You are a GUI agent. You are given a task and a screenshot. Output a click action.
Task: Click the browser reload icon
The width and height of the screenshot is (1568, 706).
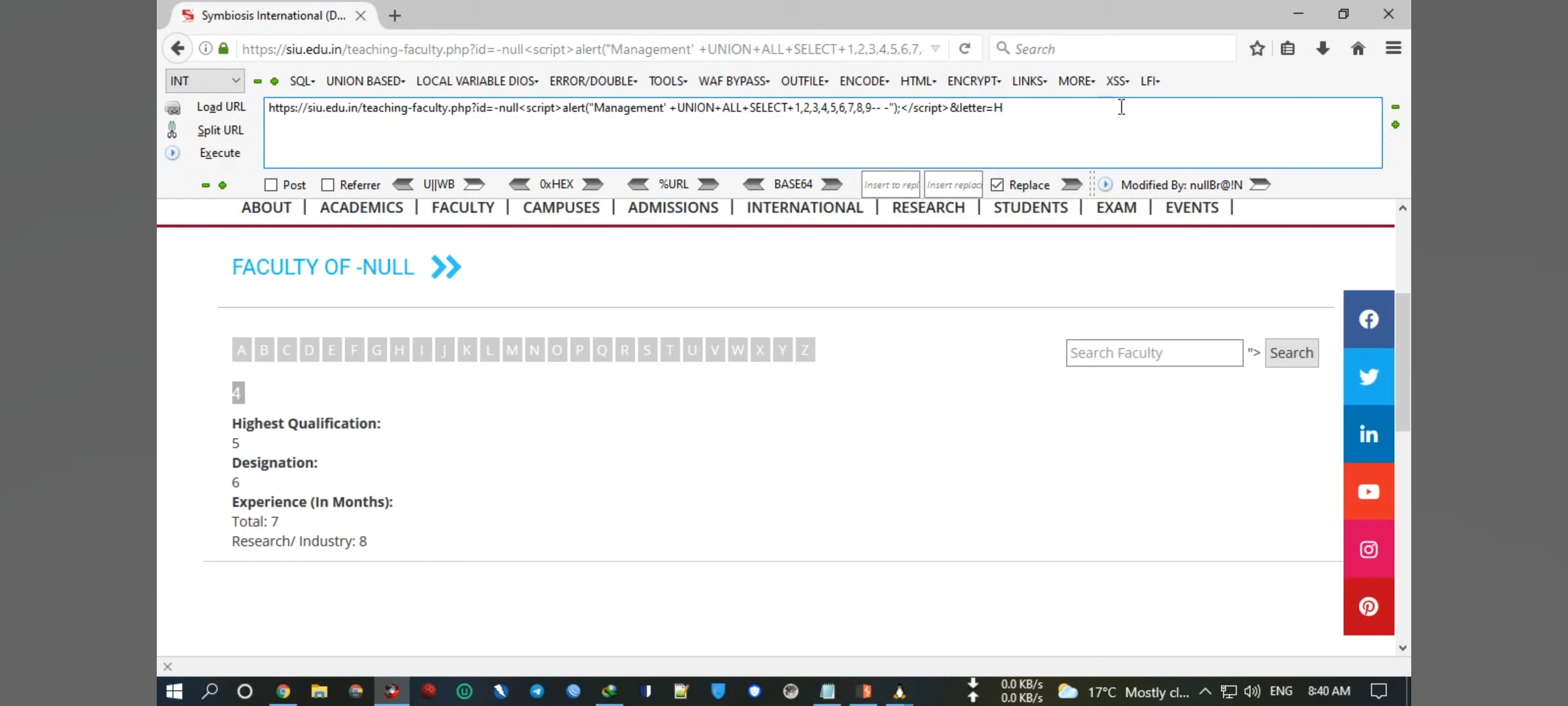point(964,49)
